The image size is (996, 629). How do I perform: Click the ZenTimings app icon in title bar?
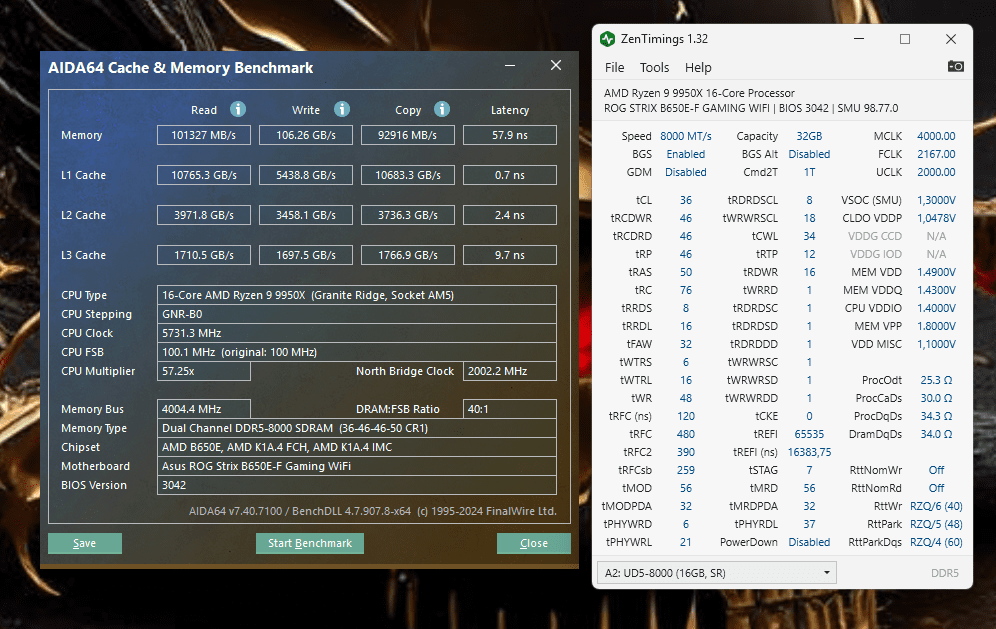click(x=608, y=39)
